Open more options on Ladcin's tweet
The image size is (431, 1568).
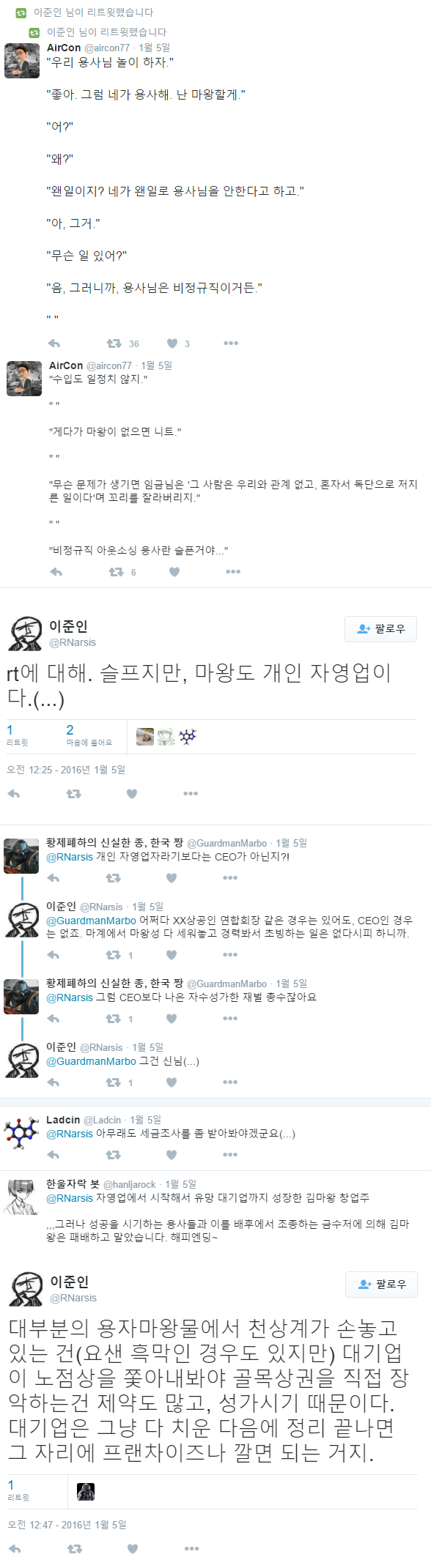(x=230, y=1154)
